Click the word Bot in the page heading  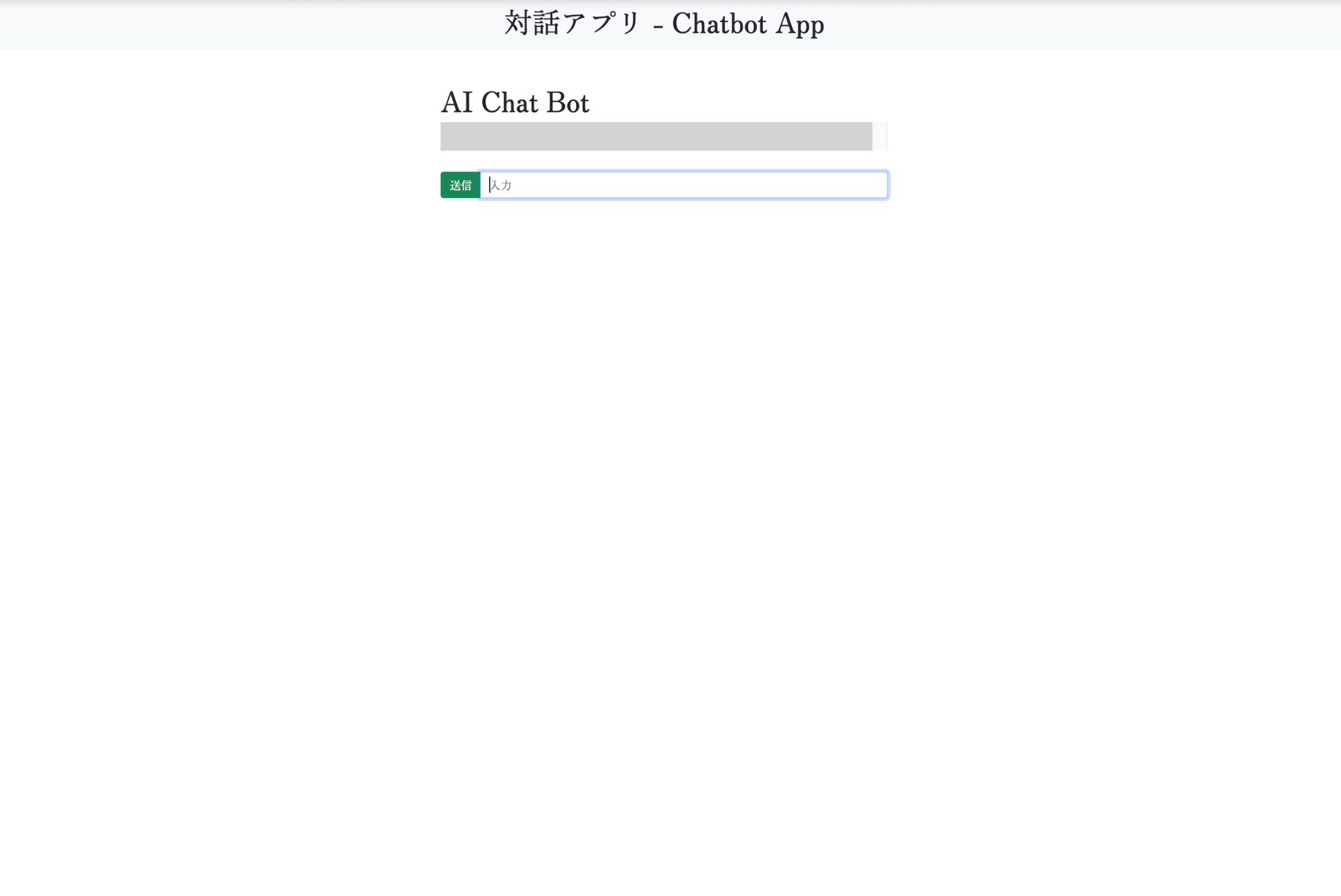click(x=567, y=103)
